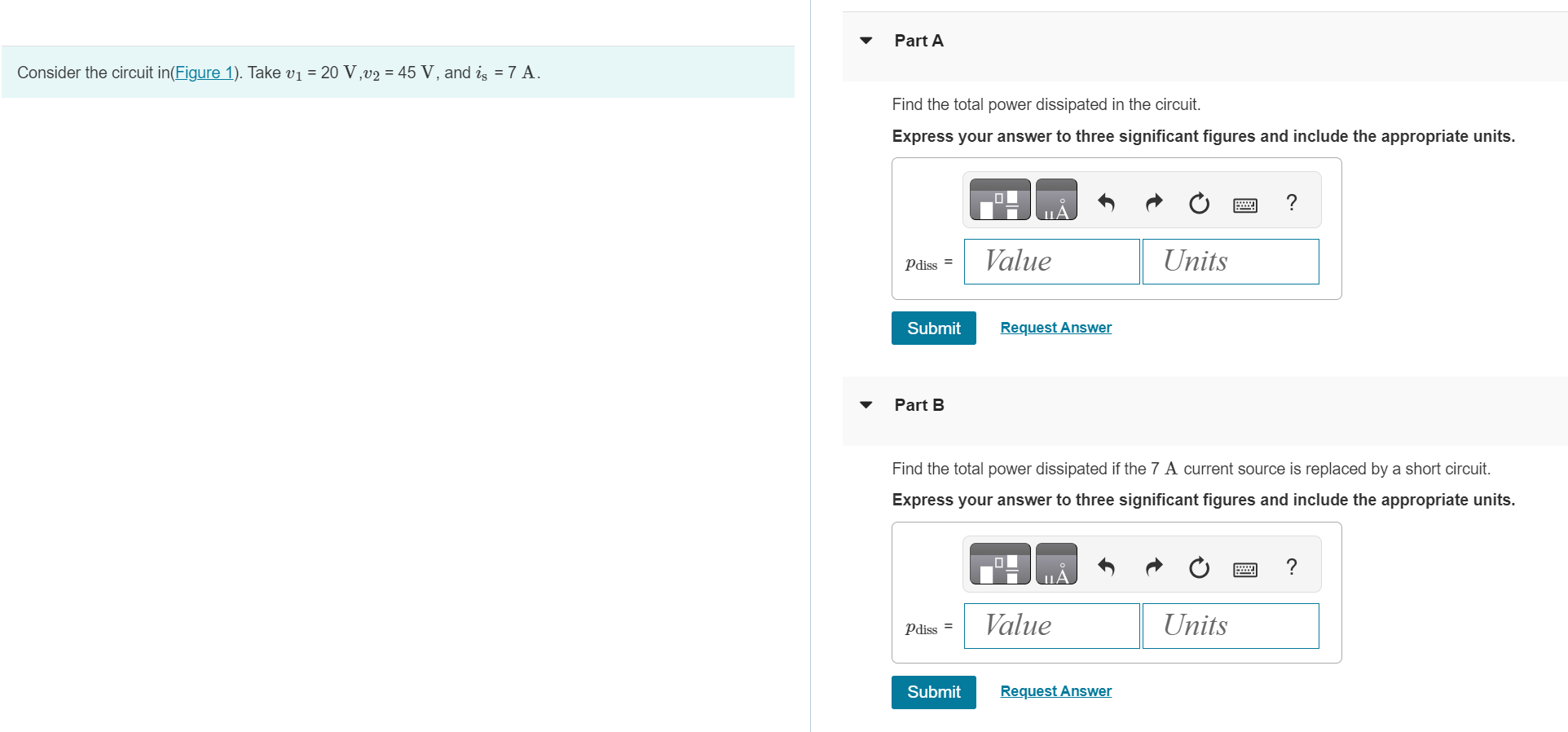Insert Greek symbols in Part B answer box

pos(1056,563)
